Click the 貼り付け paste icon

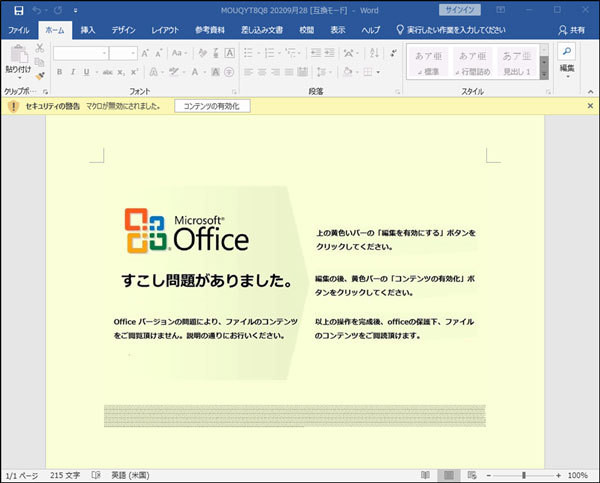pyautogui.click(x=19, y=54)
